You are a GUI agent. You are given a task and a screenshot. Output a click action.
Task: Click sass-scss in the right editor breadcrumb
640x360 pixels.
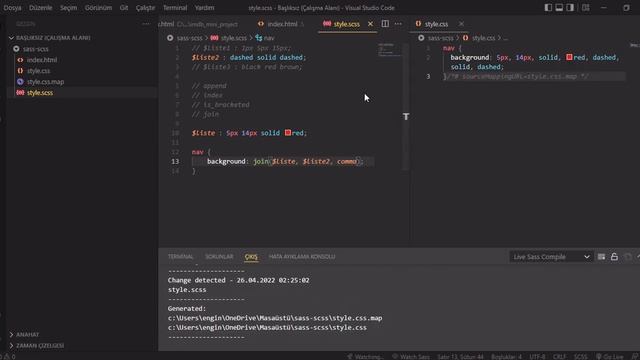(x=440, y=38)
